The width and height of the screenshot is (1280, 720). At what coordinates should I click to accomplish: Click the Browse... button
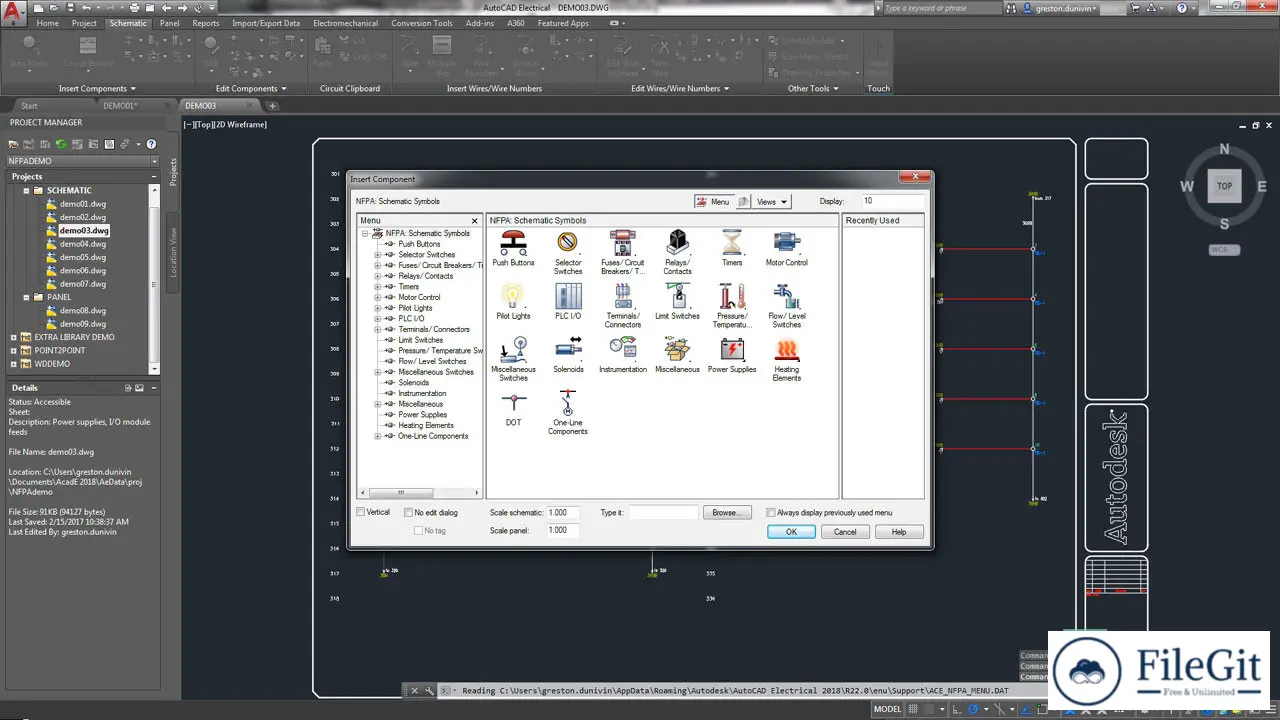click(727, 513)
